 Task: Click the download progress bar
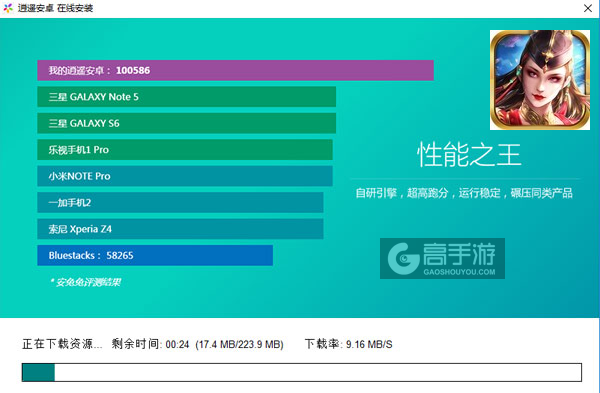[x=302, y=372]
